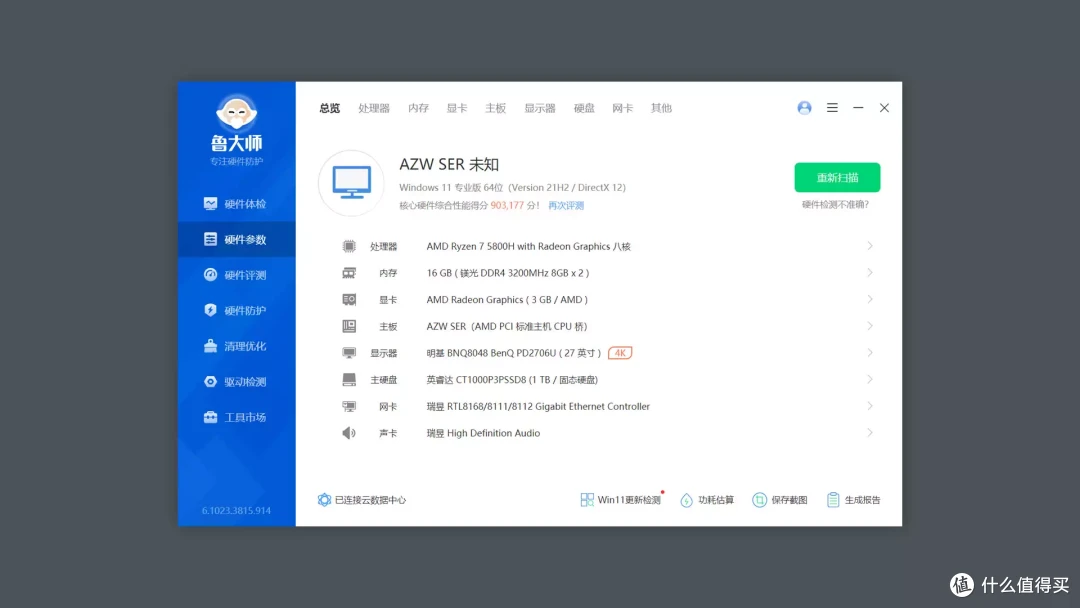Switch to the 网卡 tab
The image size is (1080, 608).
(x=623, y=108)
